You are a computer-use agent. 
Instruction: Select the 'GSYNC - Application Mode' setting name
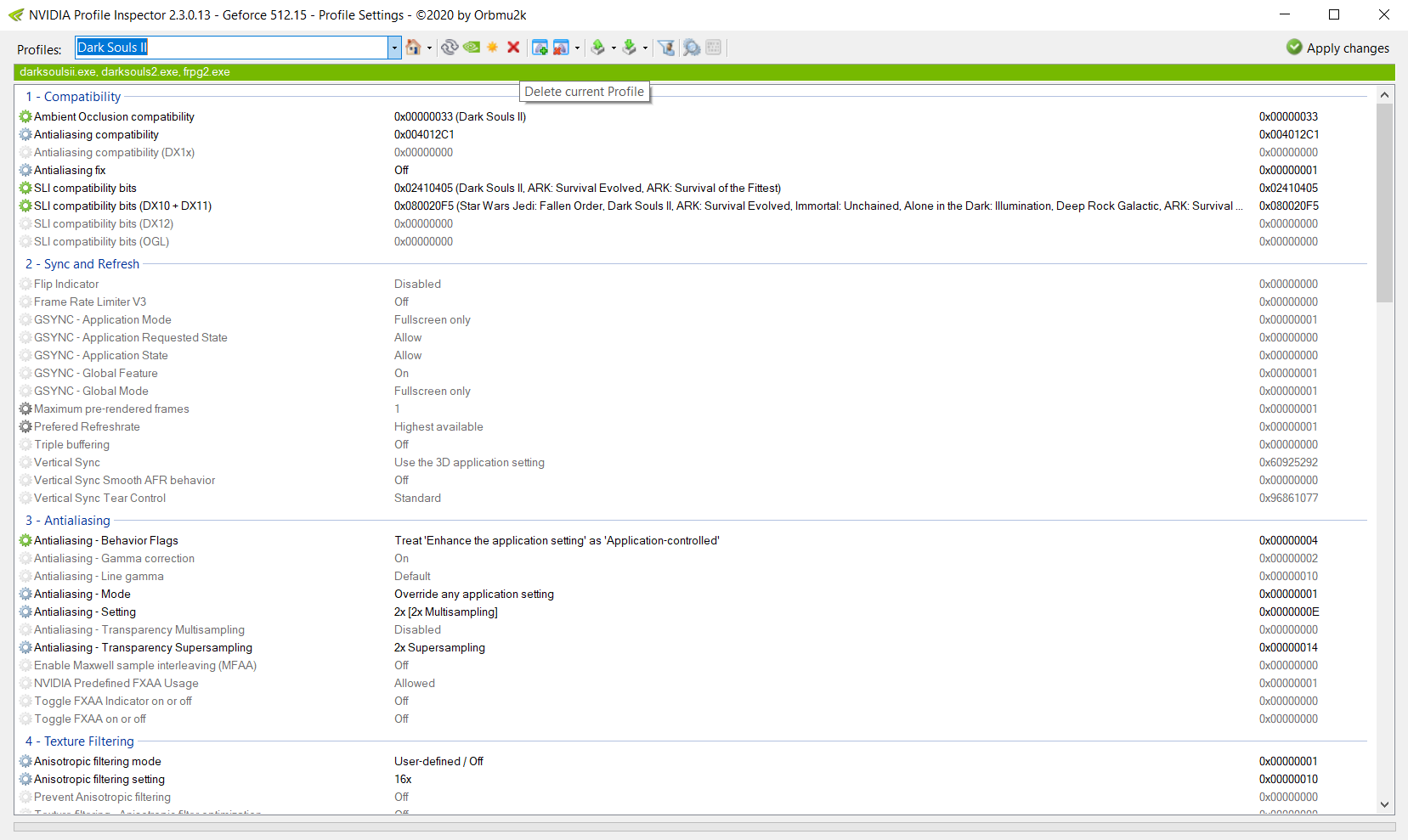103,319
